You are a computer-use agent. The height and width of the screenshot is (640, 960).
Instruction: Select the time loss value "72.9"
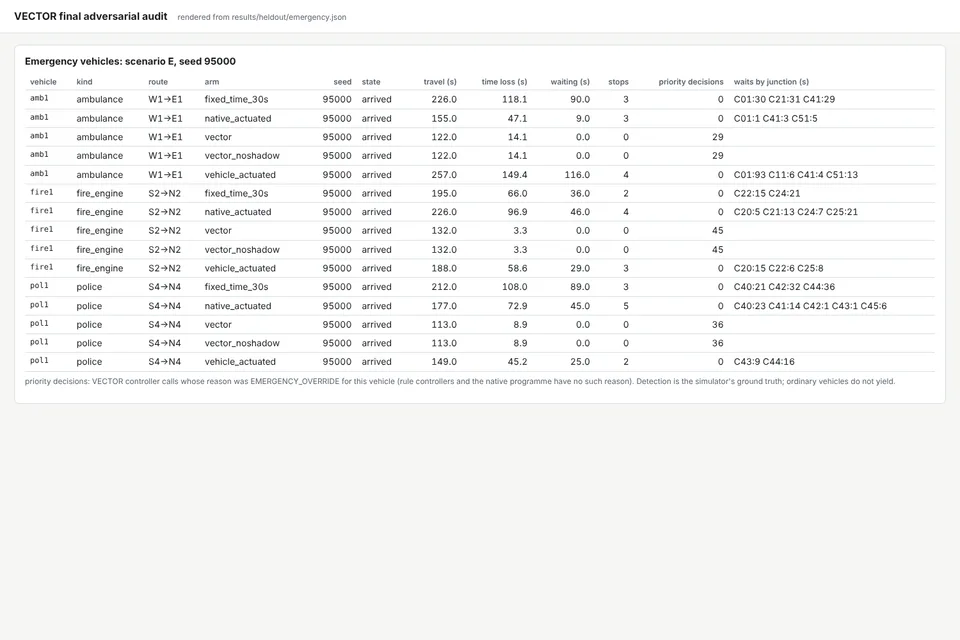(x=517, y=306)
